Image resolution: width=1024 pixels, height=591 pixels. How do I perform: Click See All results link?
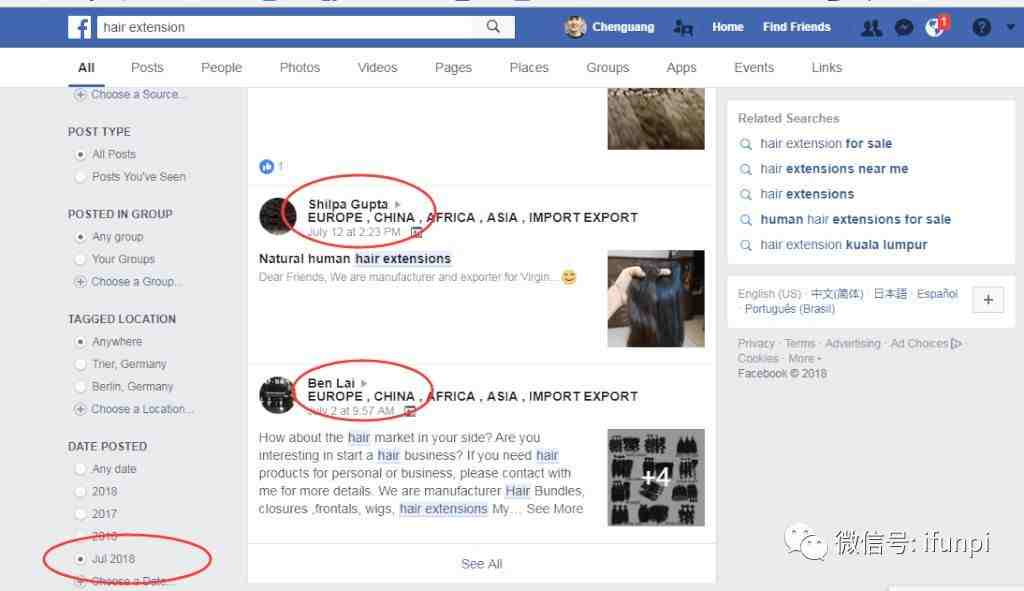[x=481, y=564]
